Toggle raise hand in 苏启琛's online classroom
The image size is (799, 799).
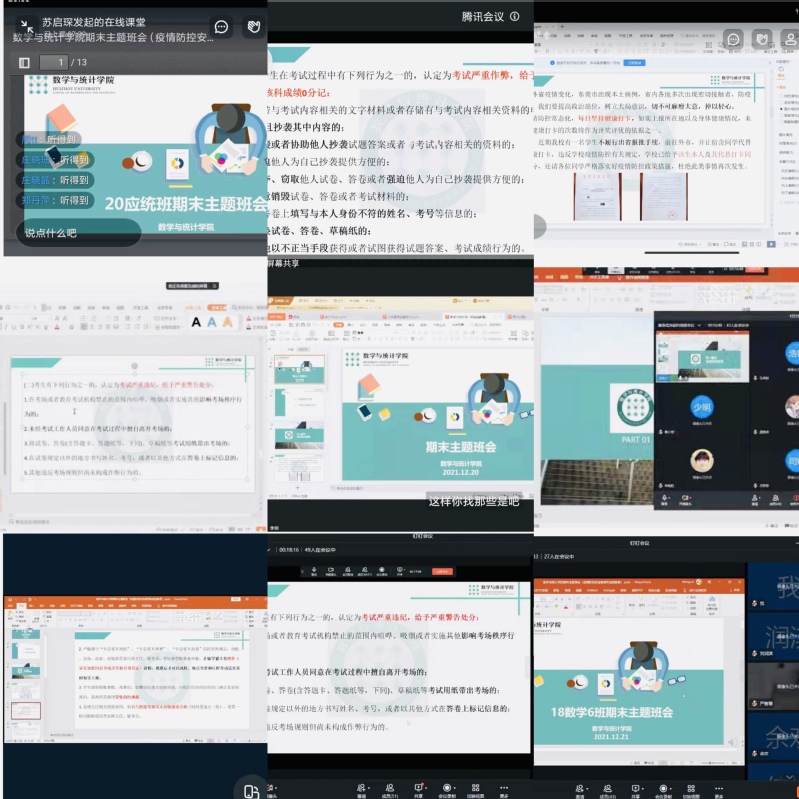253,27
